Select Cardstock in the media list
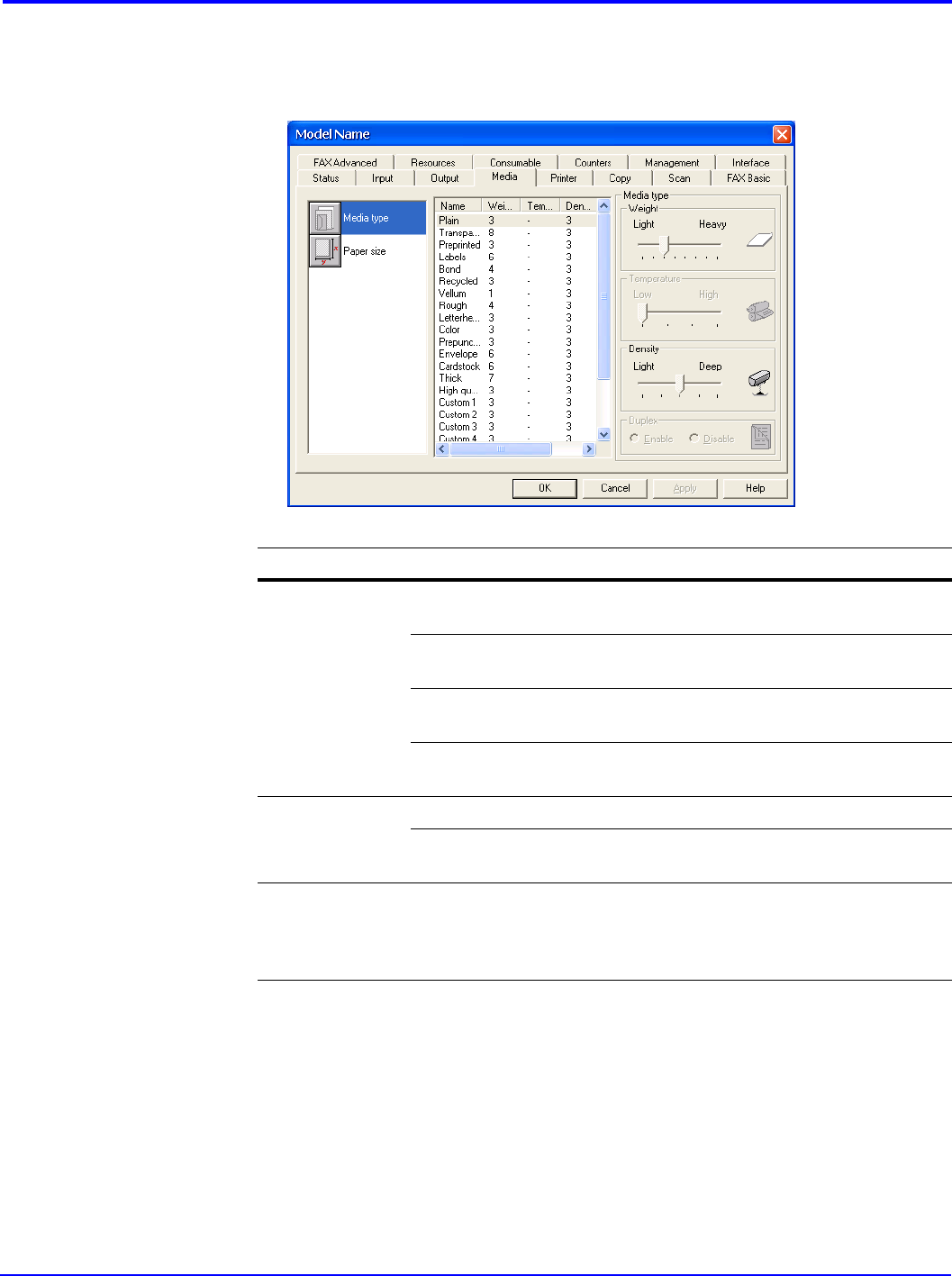 tap(459, 367)
